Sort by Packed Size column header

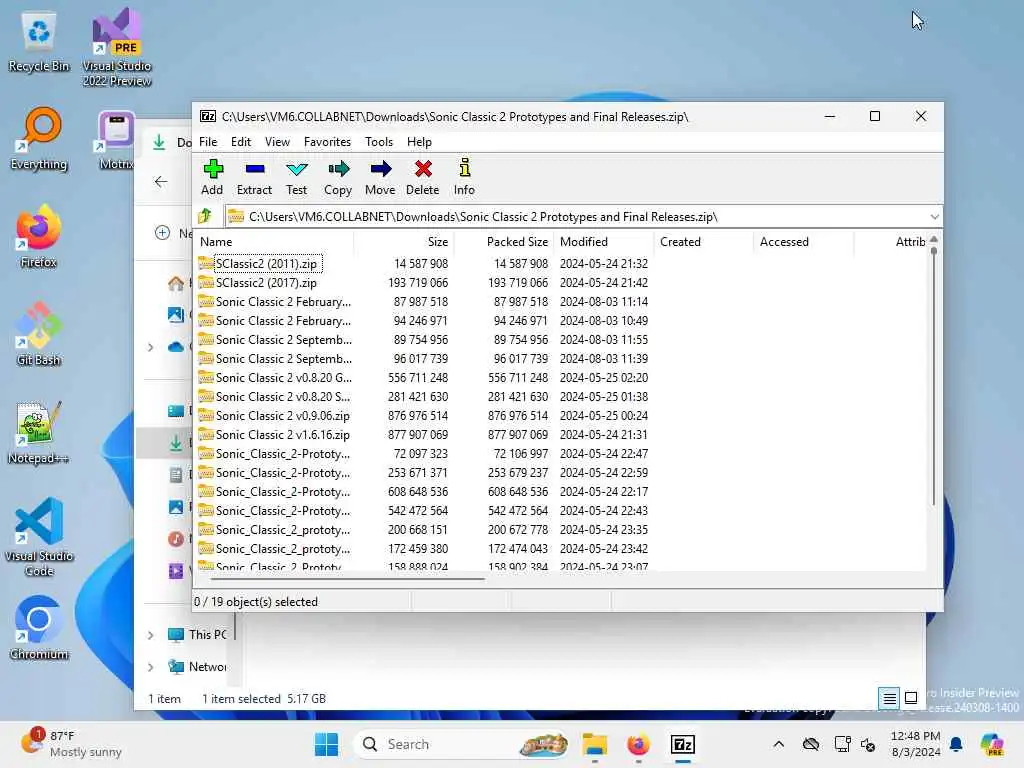pyautogui.click(x=504, y=242)
